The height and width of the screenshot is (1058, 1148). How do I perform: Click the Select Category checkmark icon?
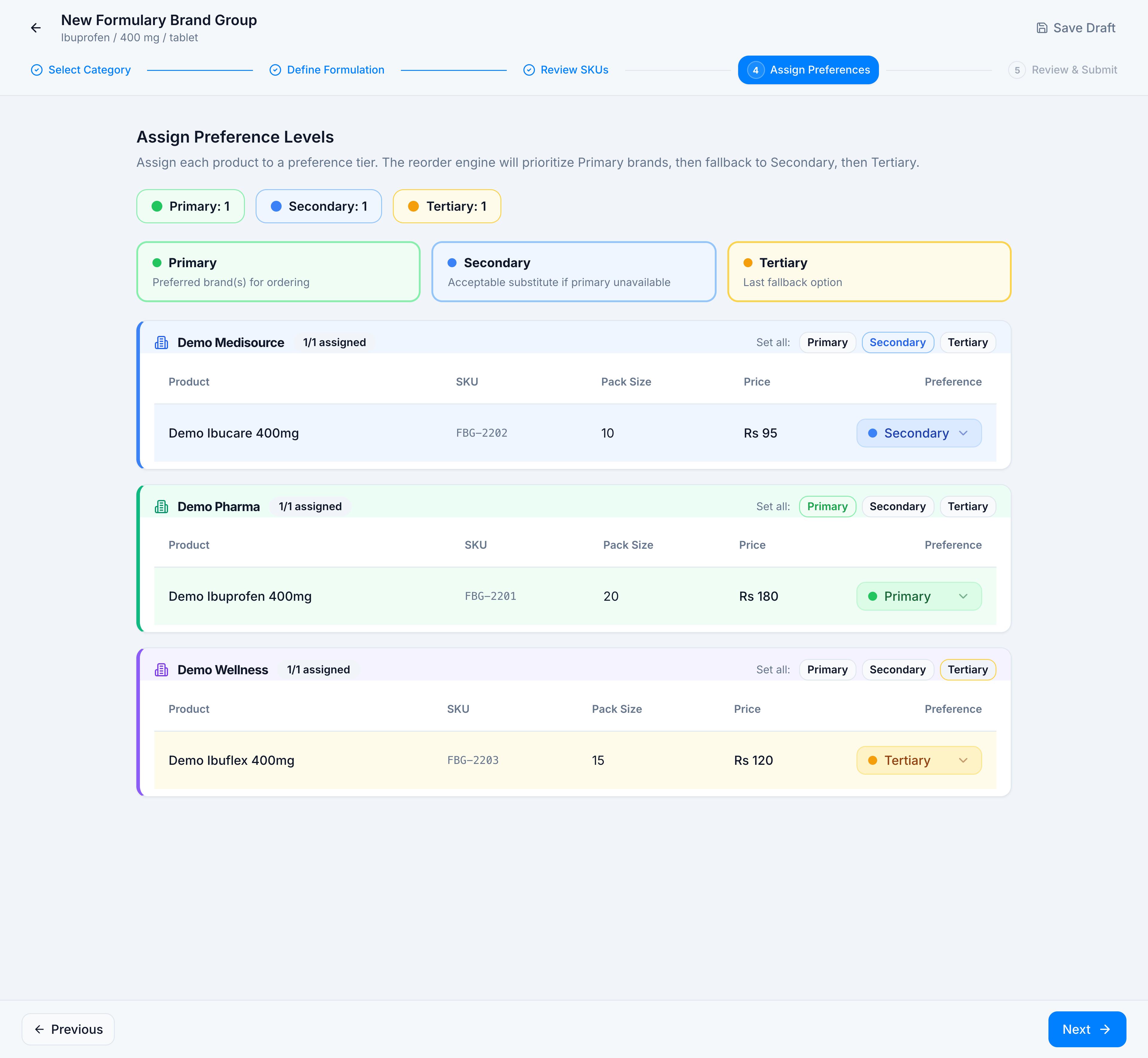37,70
